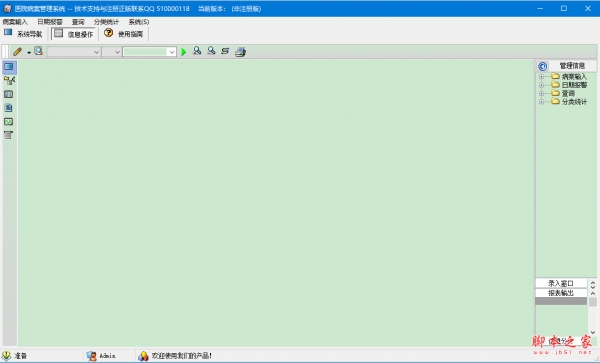Select the 分类统计 folder in tree
Viewport: 600px width, 363px height.
(x=569, y=102)
